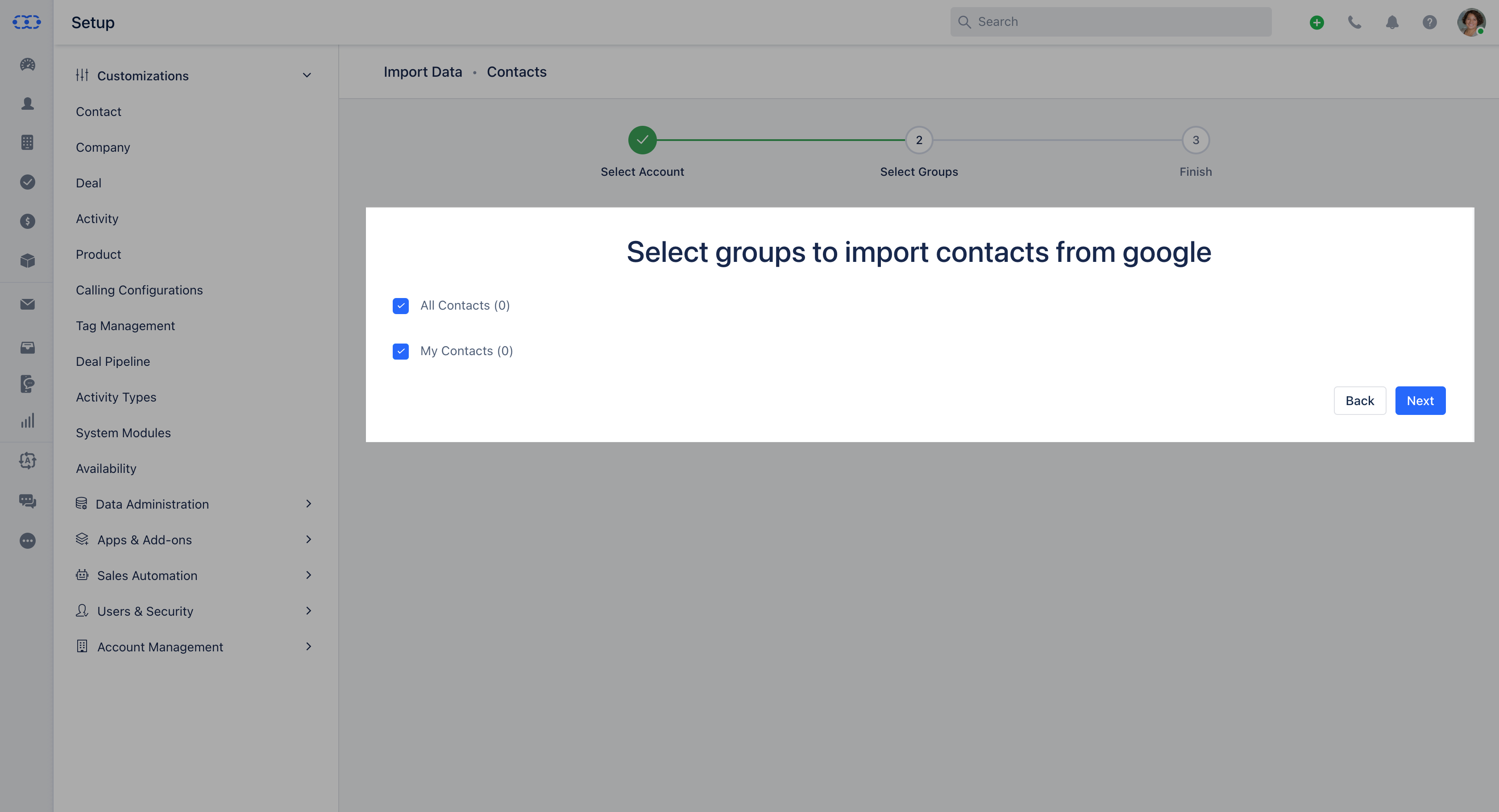Open the help question mark icon
1499x812 pixels.
pos(1430,22)
